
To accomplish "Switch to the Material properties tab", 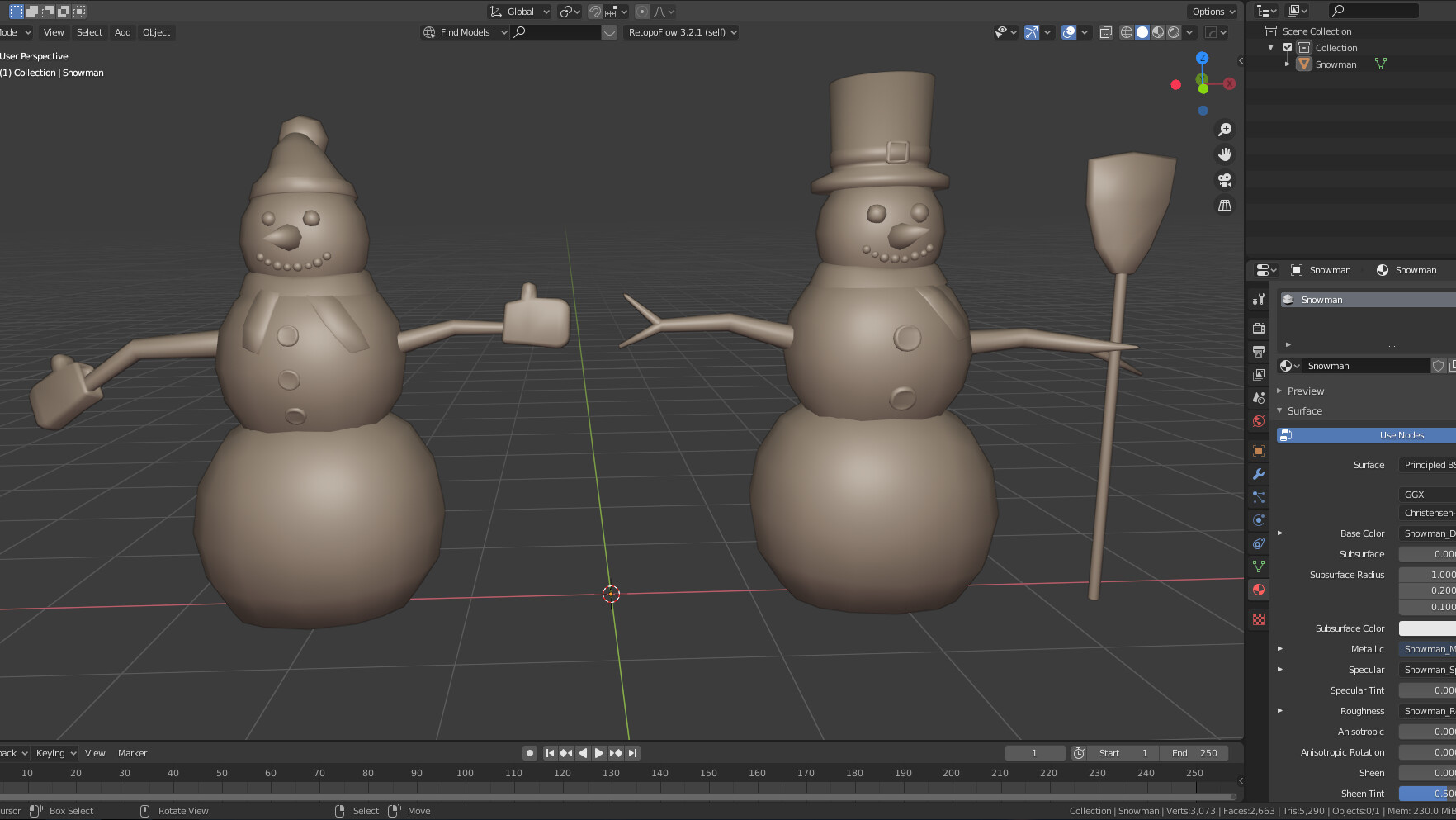I will pos(1258,590).
